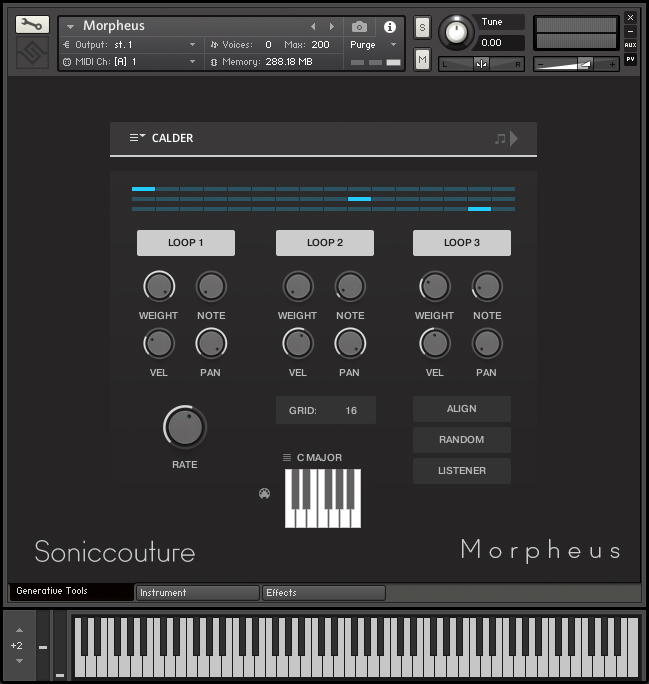Switch to the Effects tab
Viewport: 649px width, 684px height.
point(324,593)
